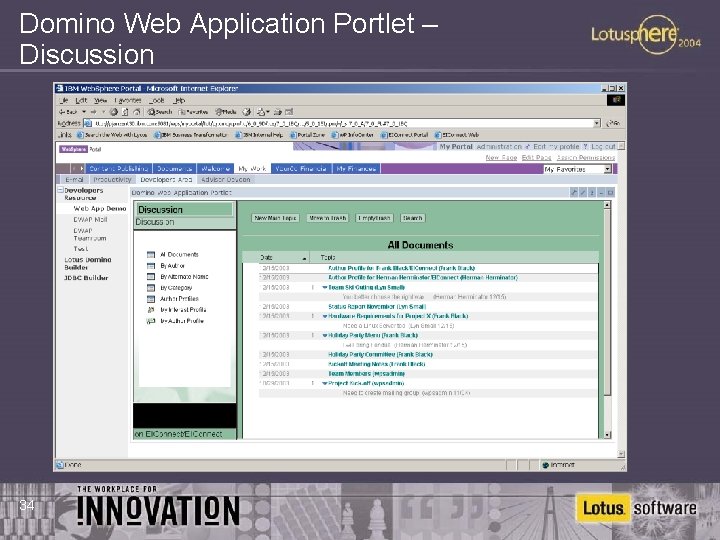Switch to the Content Publishing tab
The width and height of the screenshot is (720, 540).
pyautogui.click(x=118, y=169)
